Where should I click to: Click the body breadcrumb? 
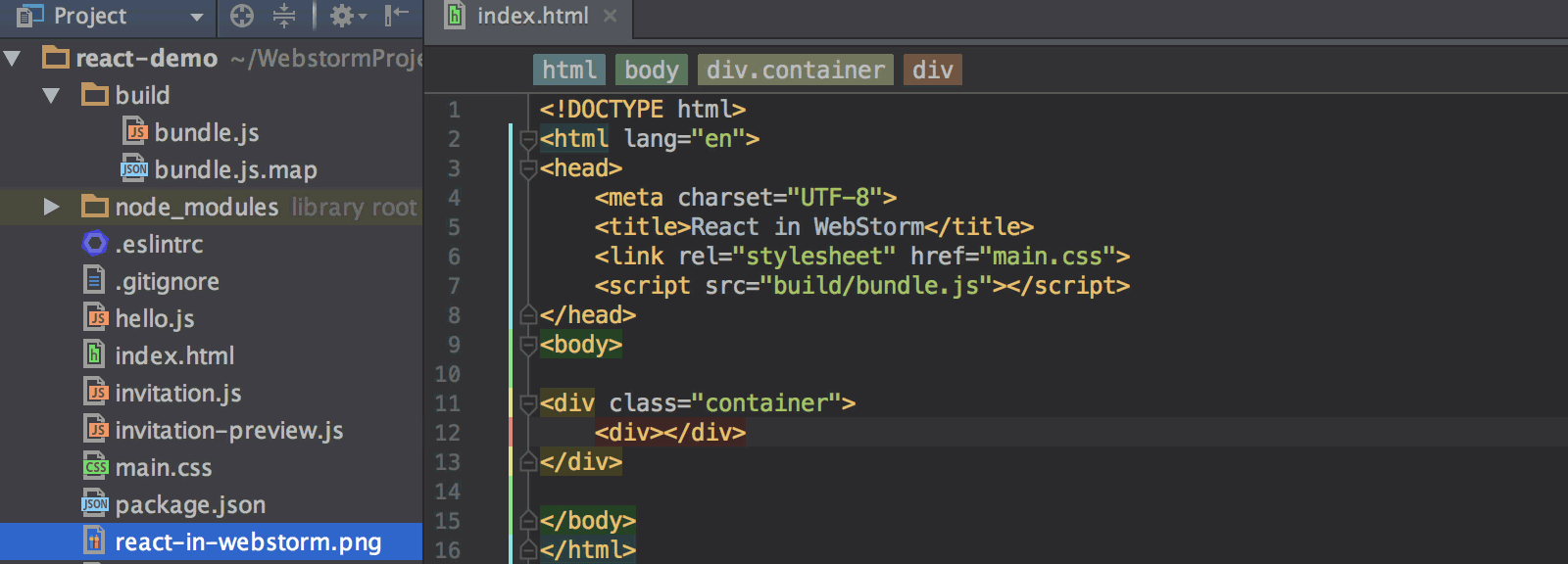(652, 70)
